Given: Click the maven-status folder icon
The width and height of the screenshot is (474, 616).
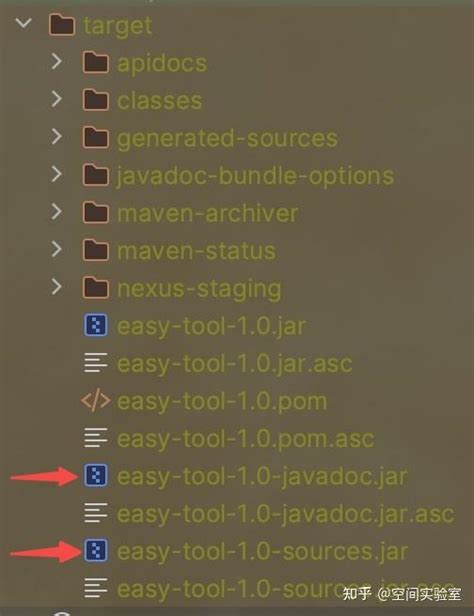Looking at the screenshot, I should point(96,250).
